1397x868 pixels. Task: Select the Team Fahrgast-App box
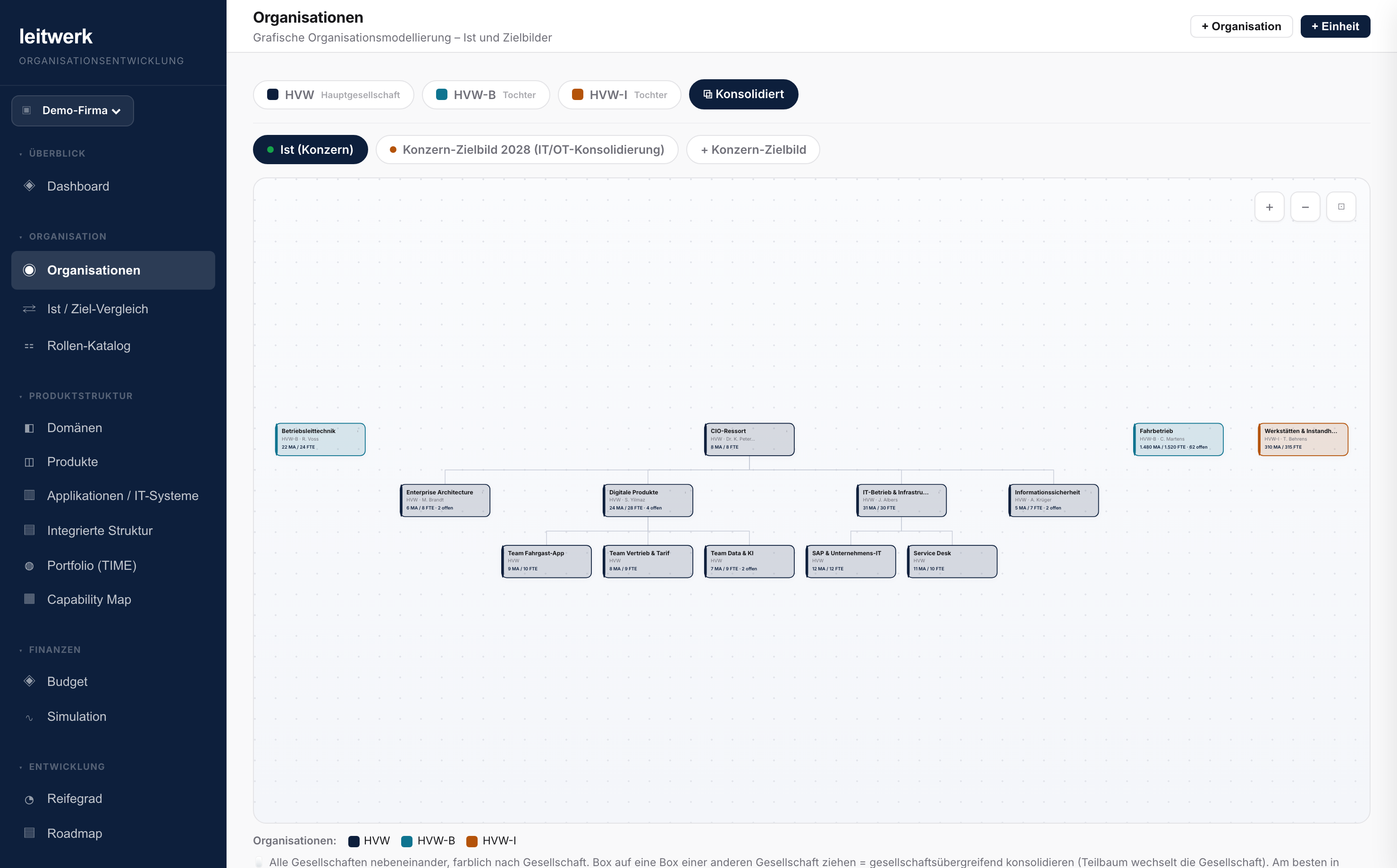click(x=547, y=561)
